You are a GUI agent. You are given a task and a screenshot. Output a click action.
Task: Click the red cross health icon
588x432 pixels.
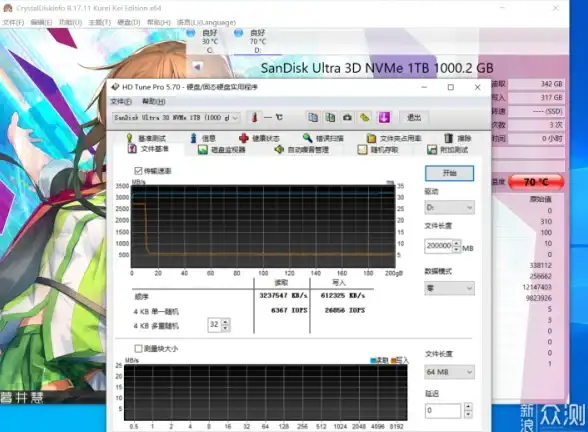click(x=244, y=138)
